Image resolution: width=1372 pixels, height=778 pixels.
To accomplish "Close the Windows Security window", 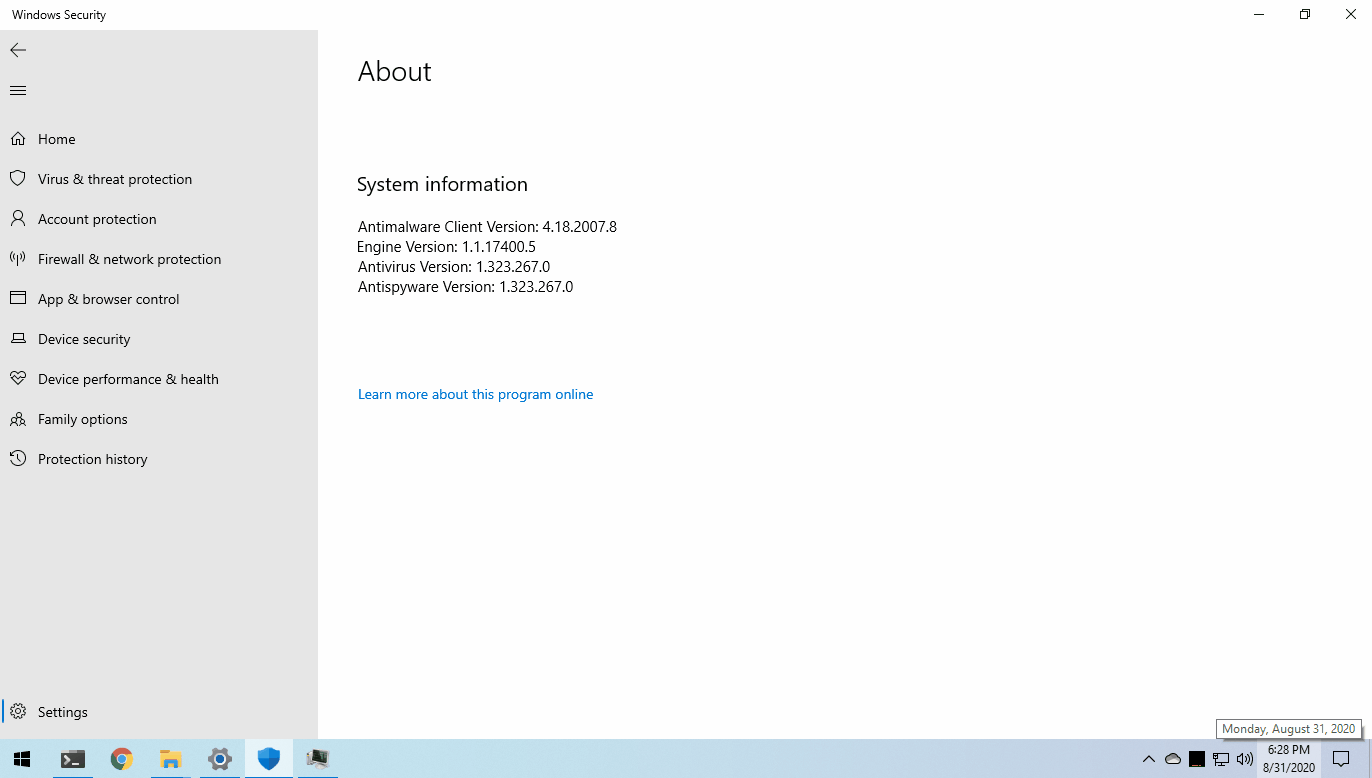I will [x=1350, y=14].
